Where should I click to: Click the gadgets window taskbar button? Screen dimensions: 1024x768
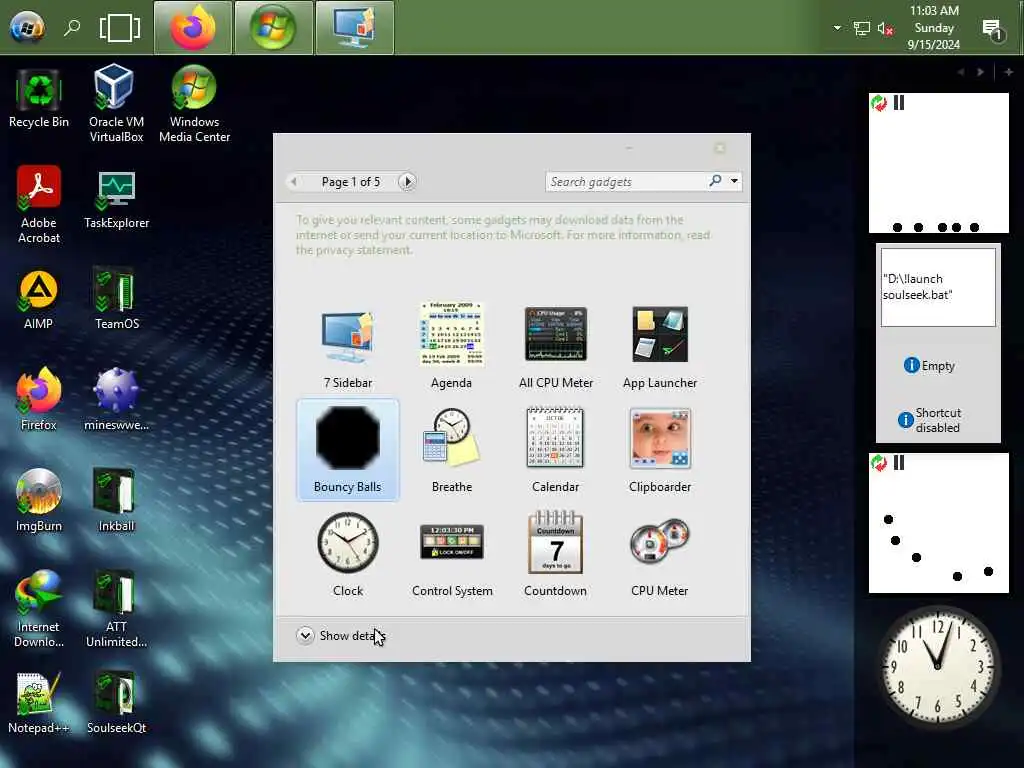[355, 27]
